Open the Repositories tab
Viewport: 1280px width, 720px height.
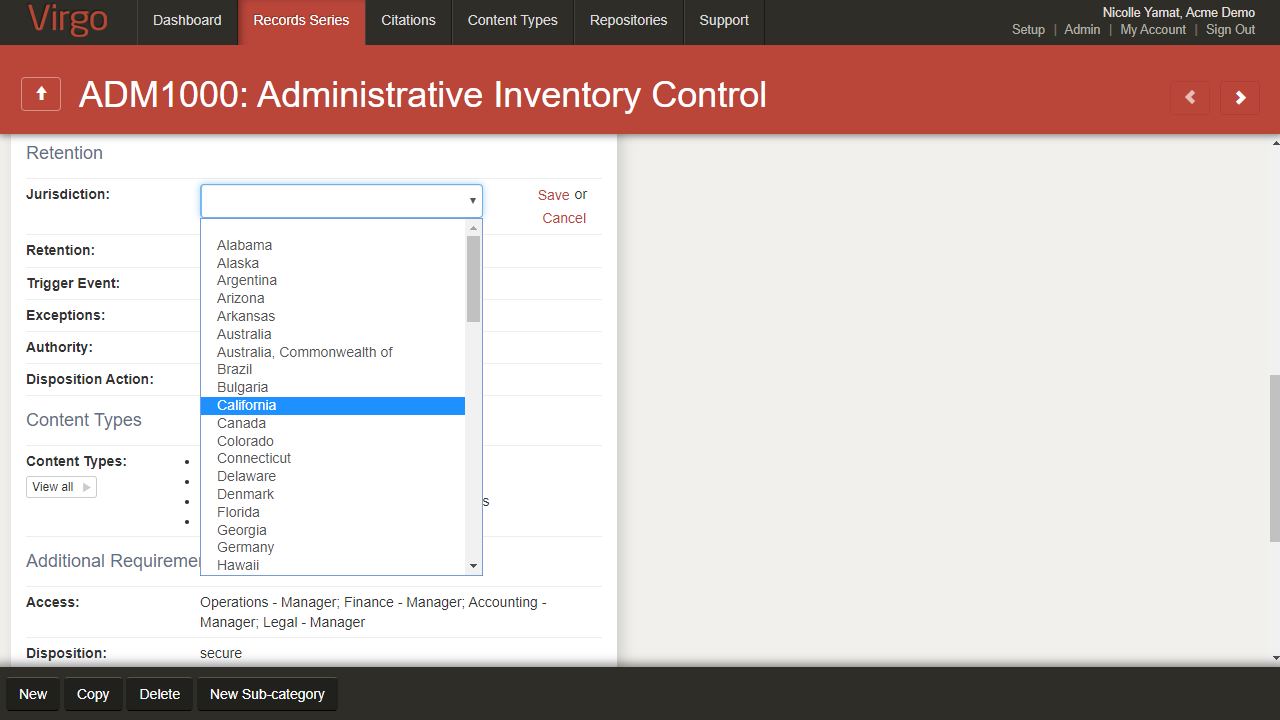tap(628, 21)
